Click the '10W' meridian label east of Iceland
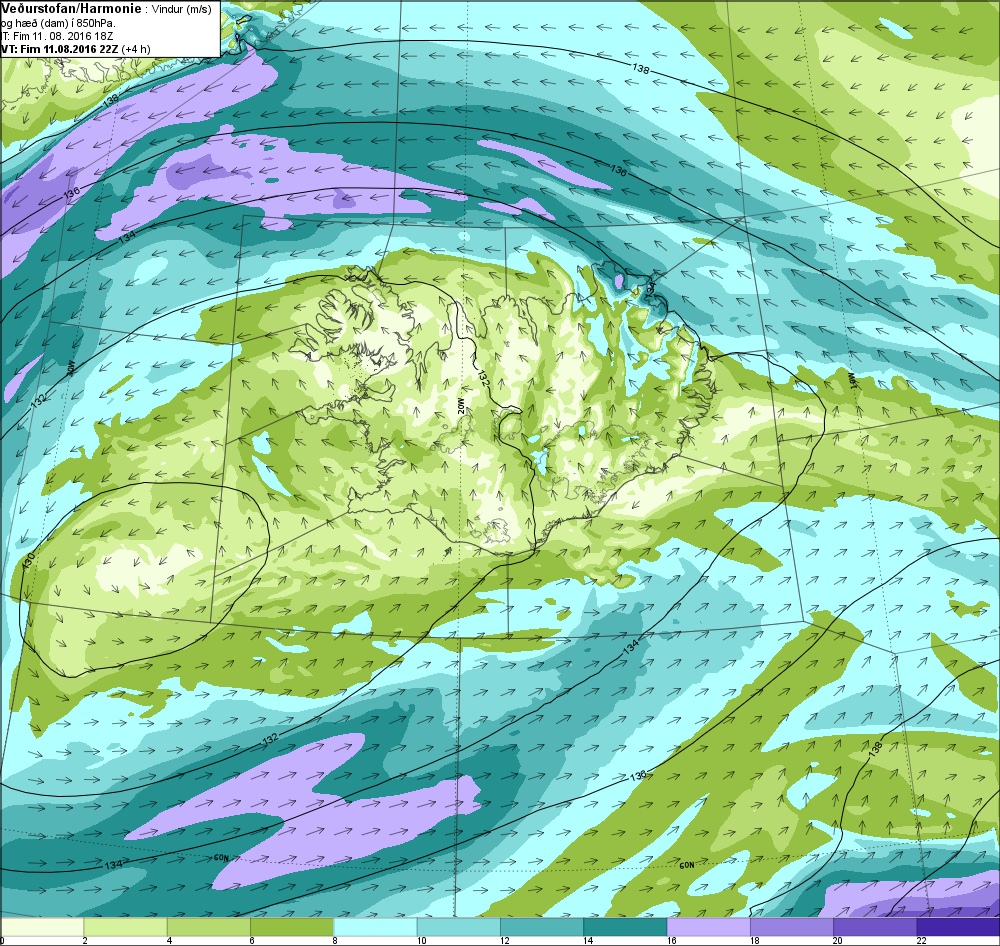 pyautogui.click(x=851, y=379)
